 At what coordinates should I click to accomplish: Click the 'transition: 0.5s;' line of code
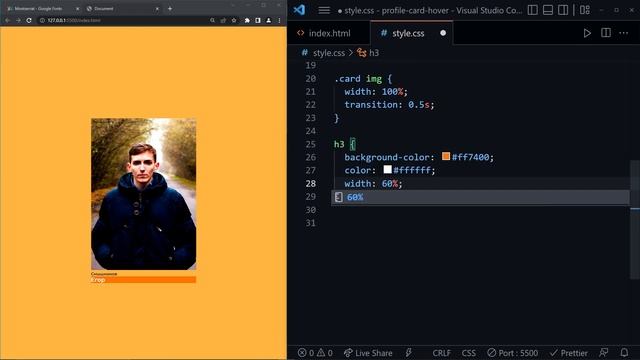[389, 105]
